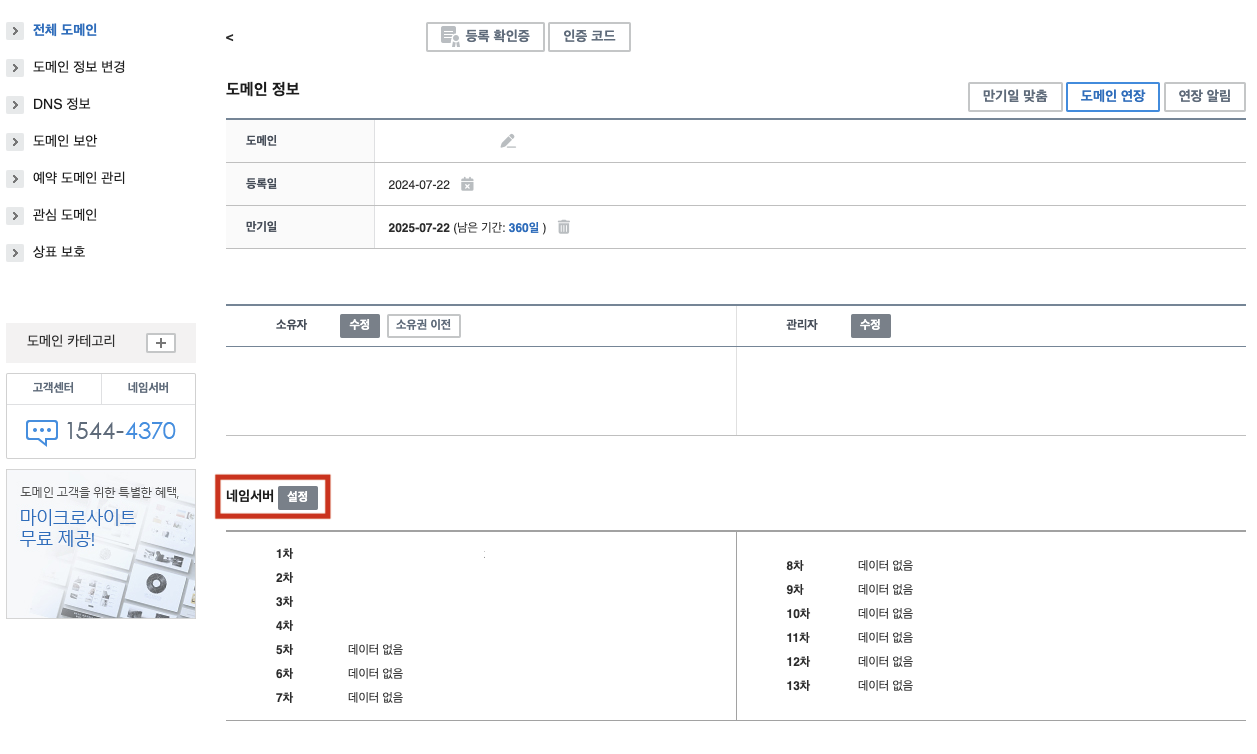Open the 도메인 보안 menu
This screenshot has height=754, width=1257.
tap(65, 141)
